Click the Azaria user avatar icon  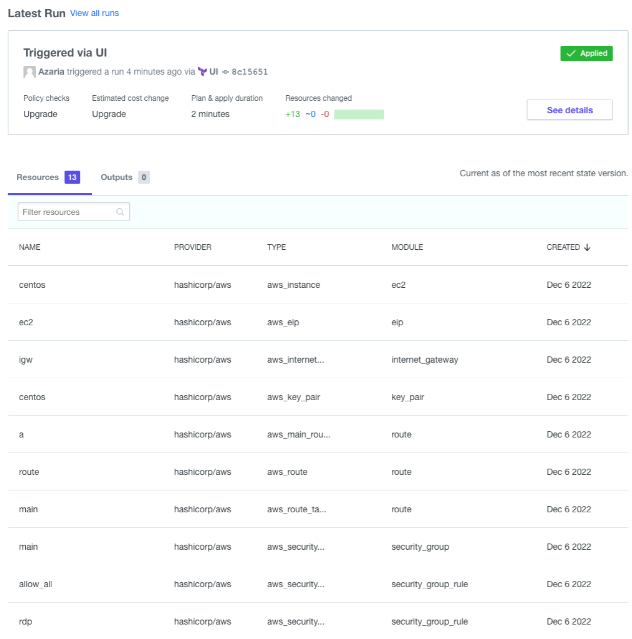click(x=29, y=72)
